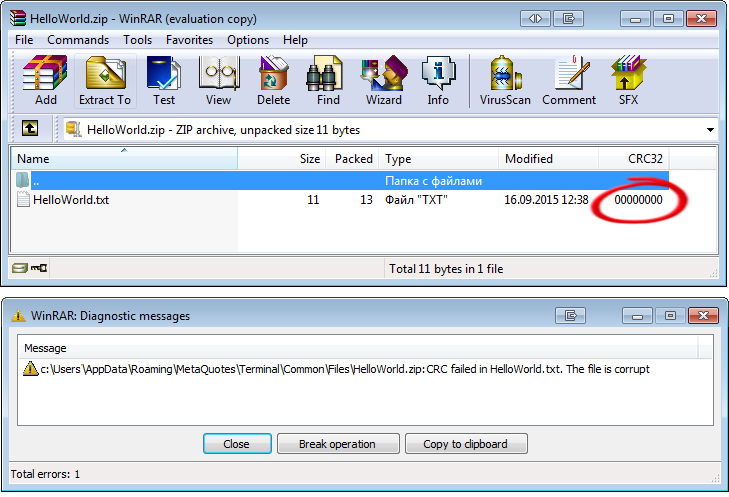Click title bar extra button in Diagnostic window
The width and height of the screenshot is (729, 497).
coord(570,316)
